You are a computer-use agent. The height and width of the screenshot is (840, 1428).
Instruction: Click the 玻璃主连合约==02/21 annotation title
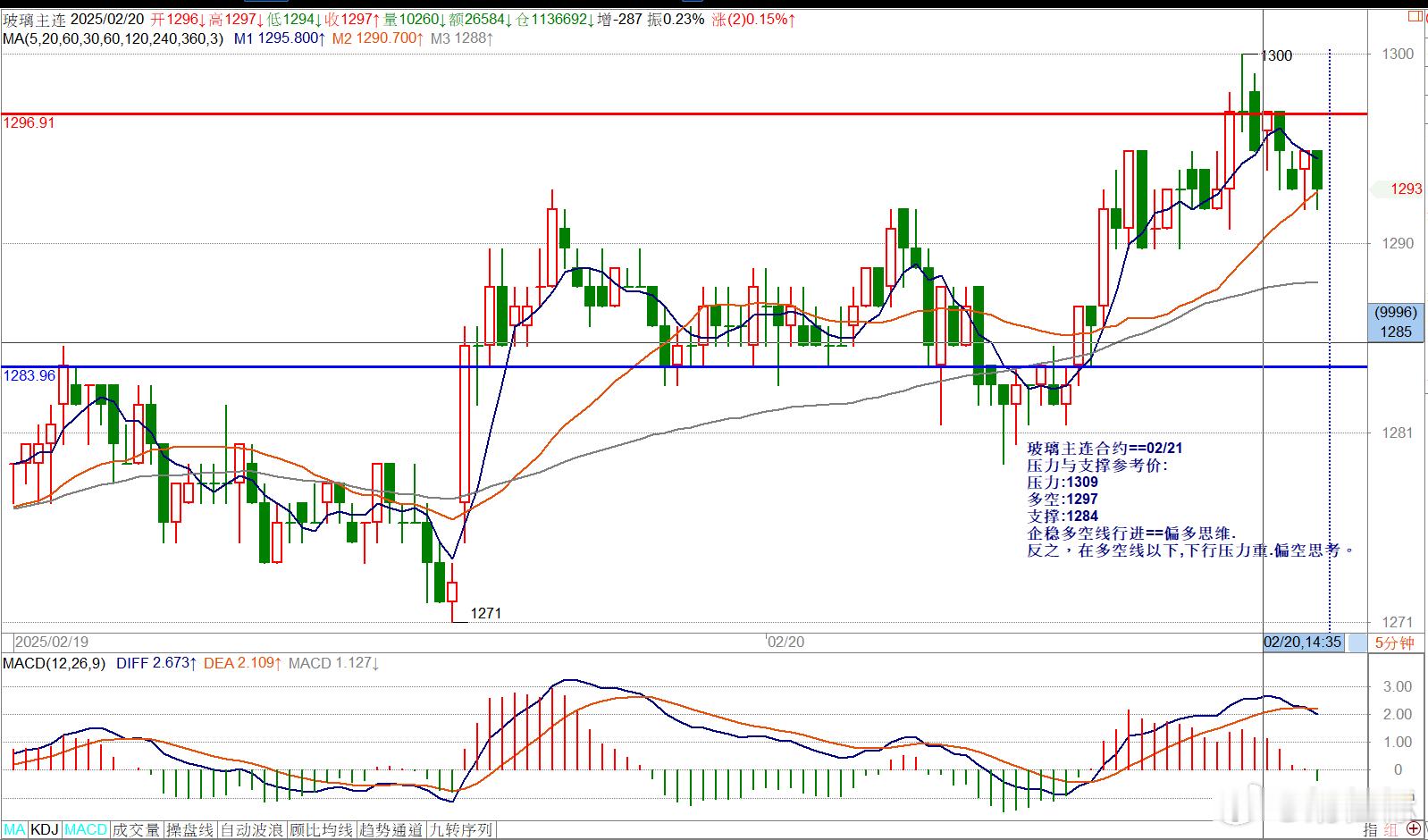pyautogui.click(x=1105, y=449)
